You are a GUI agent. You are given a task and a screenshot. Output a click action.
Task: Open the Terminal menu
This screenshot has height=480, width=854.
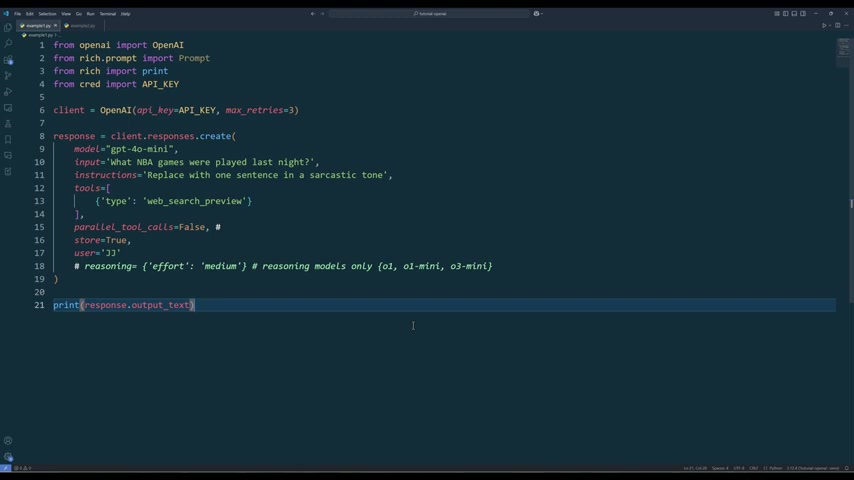coord(107,14)
